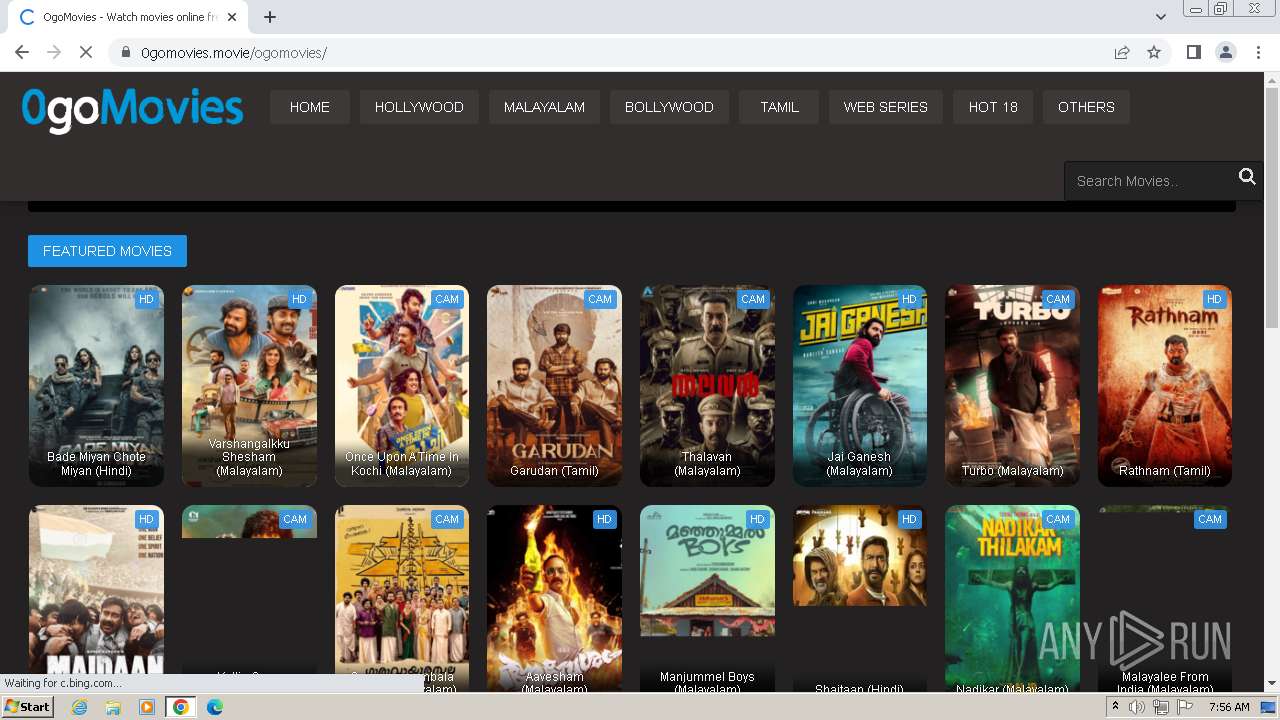Click the Malayalee From India title link
The width and height of the screenshot is (1280, 720).
[x=1165, y=683]
